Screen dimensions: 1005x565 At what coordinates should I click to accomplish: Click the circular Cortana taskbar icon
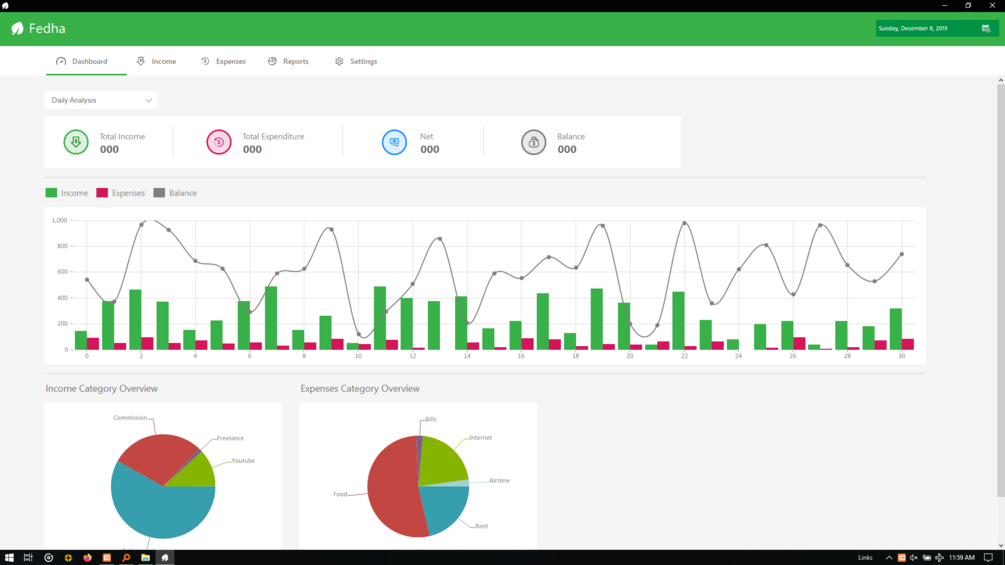[48, 557]
